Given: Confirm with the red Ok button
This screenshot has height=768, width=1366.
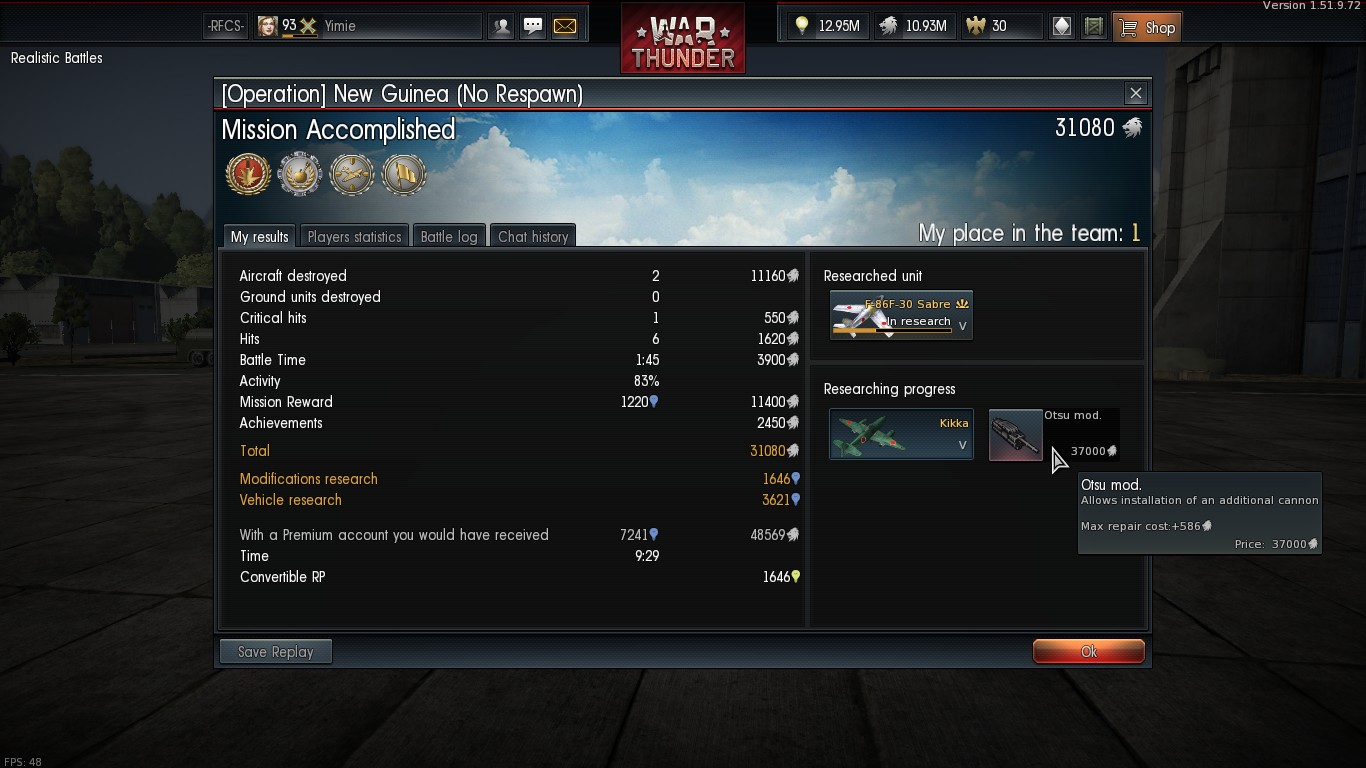Looking at the screenshot, I should click(x=1088, y=652).
